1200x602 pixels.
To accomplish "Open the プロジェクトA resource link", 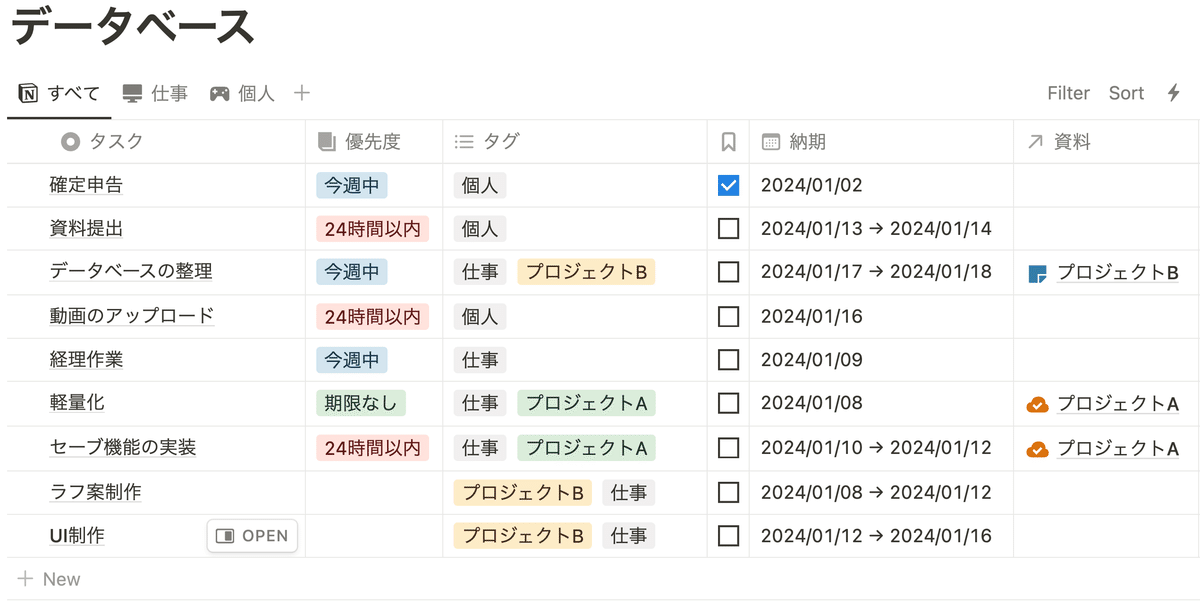I will (x=1116, y=404).
